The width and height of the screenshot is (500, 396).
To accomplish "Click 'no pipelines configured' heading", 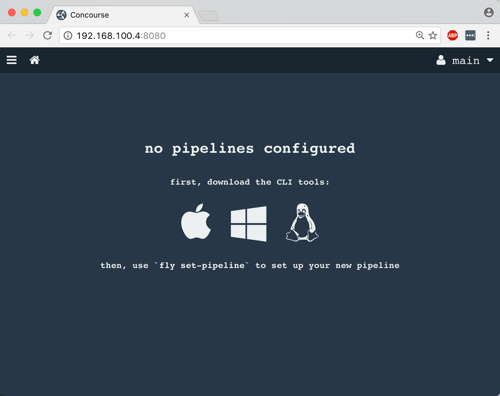I will coord(250,149).
